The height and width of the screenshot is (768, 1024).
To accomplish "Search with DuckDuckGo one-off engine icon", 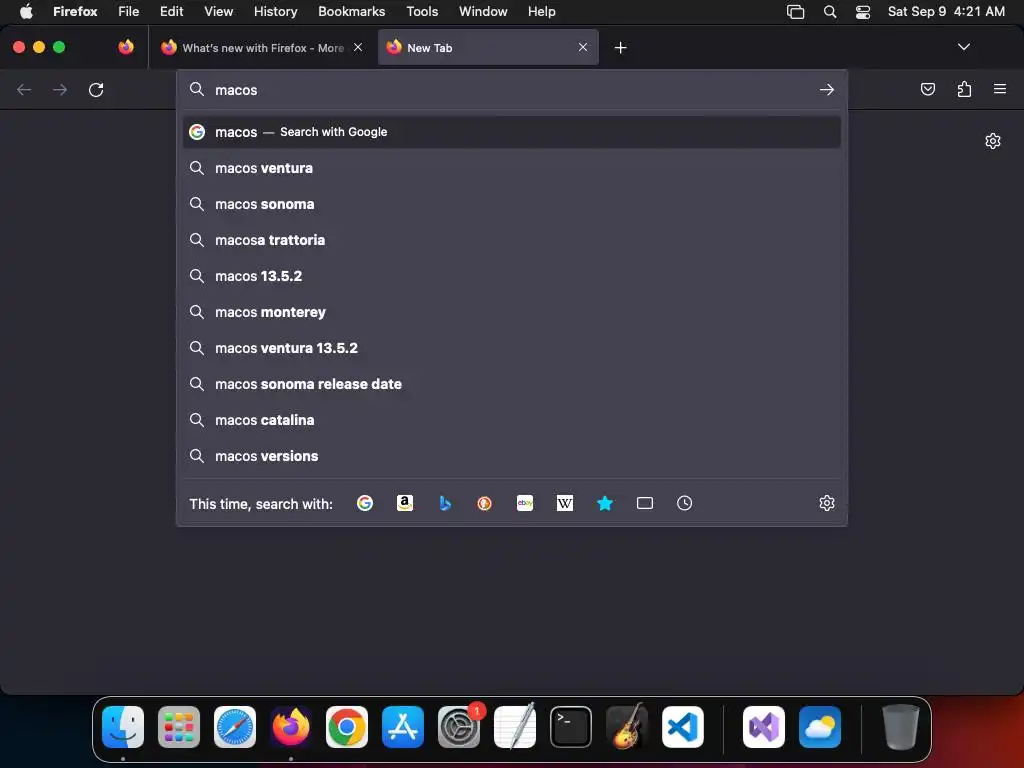I will [485, 503].
